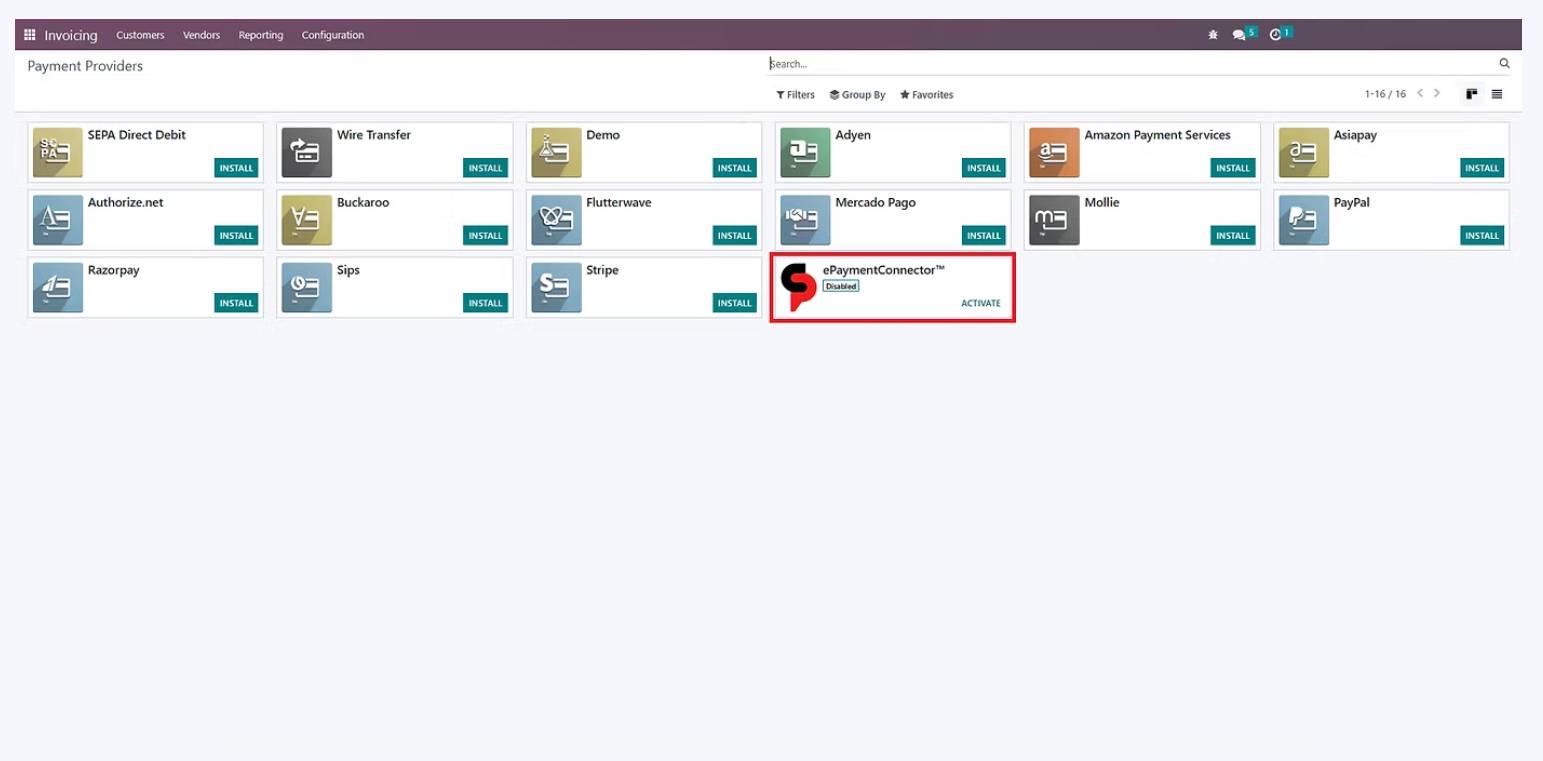1543x761 pixels.
Task: Click the Asiapay provider logo
Action: tap(1303, 152)
